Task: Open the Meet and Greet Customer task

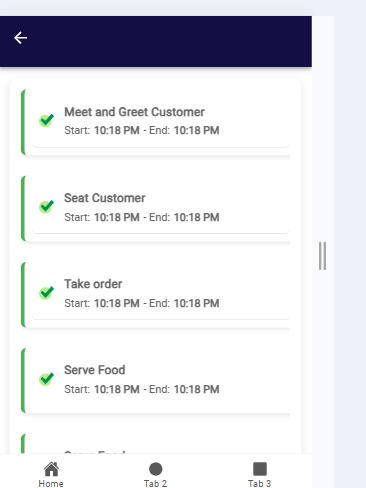Action: pos(156,122)
